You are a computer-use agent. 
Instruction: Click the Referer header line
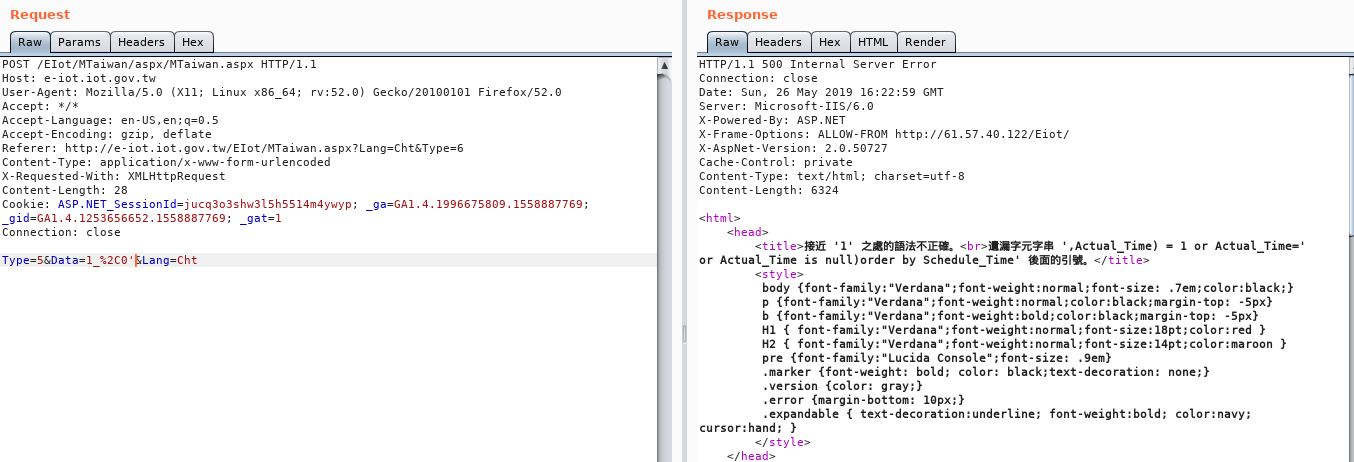coord(233,148)
